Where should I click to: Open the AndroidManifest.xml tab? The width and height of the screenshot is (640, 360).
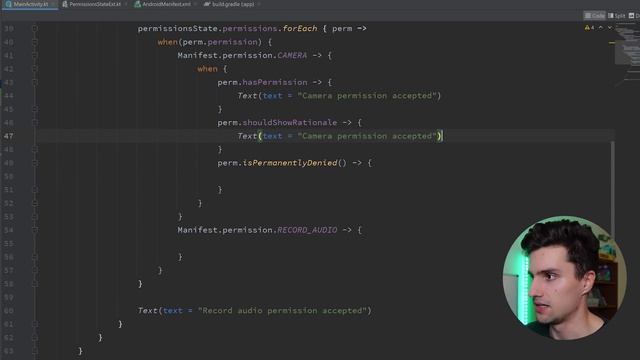pyautogui.click(x=166, y=4)
